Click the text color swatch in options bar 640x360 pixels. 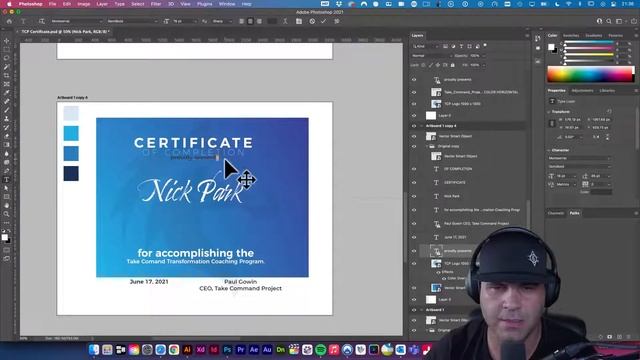(x=271, y=21)
